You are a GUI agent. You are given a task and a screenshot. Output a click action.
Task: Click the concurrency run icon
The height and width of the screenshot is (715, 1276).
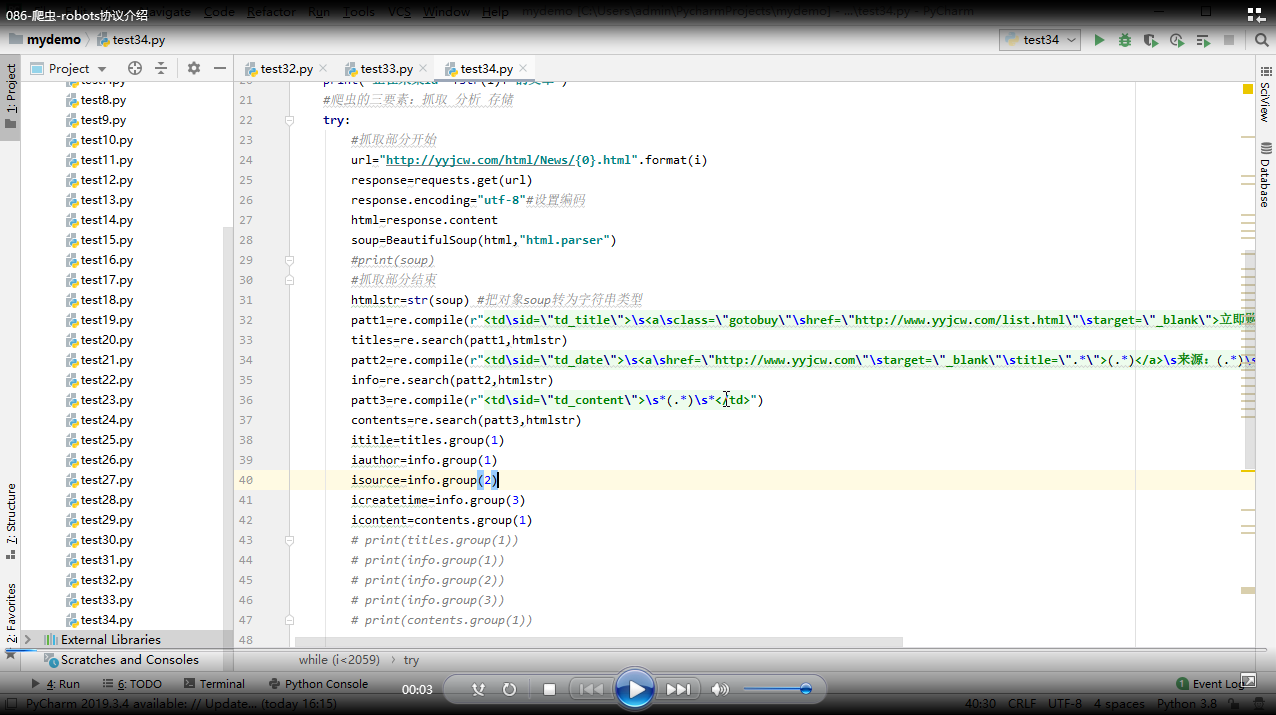click(1203, 40)
